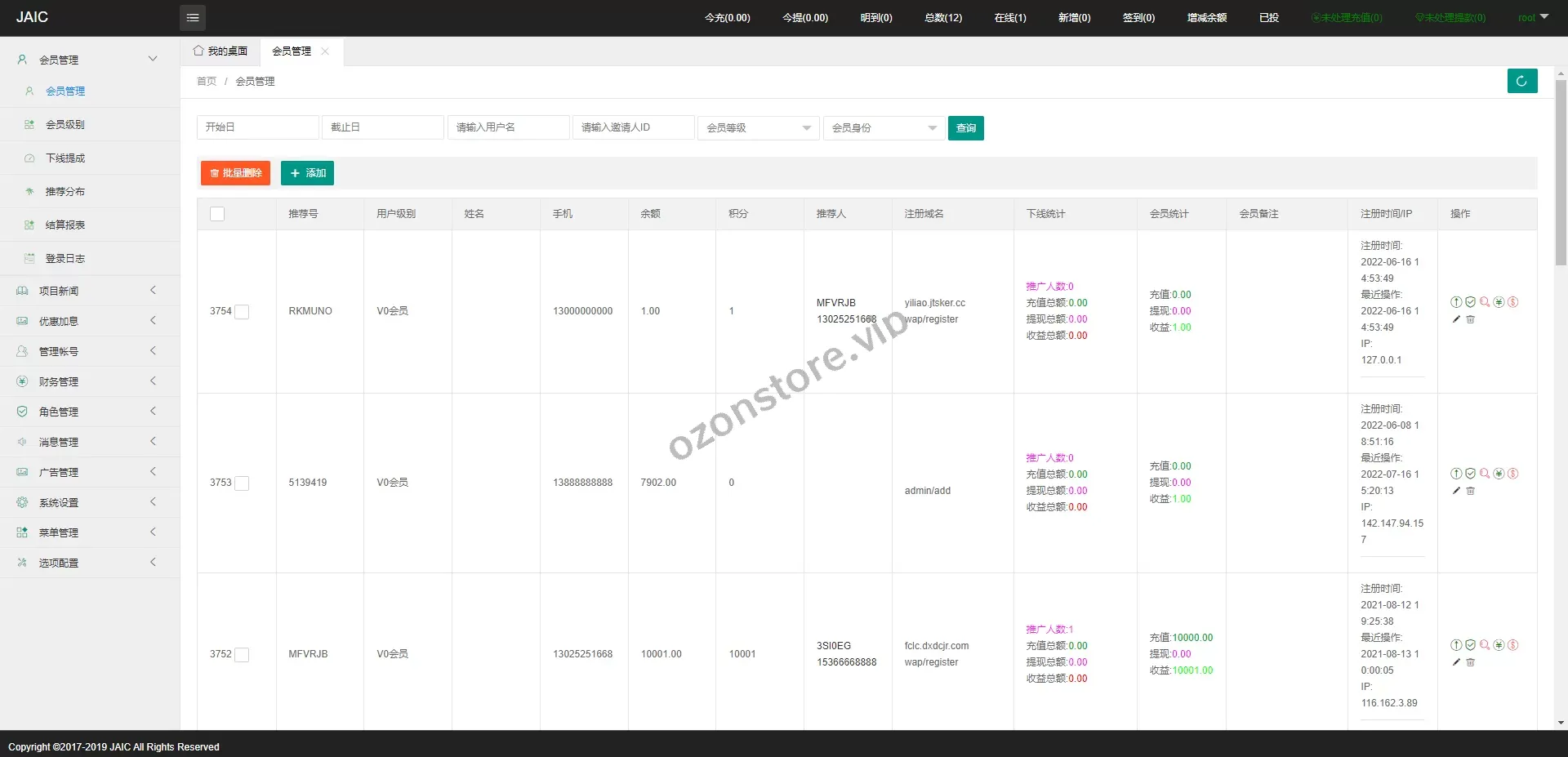Screen dimensions: 1568x757
Task: Click the 请输入用户名 input field
Action: coord(508,127)
